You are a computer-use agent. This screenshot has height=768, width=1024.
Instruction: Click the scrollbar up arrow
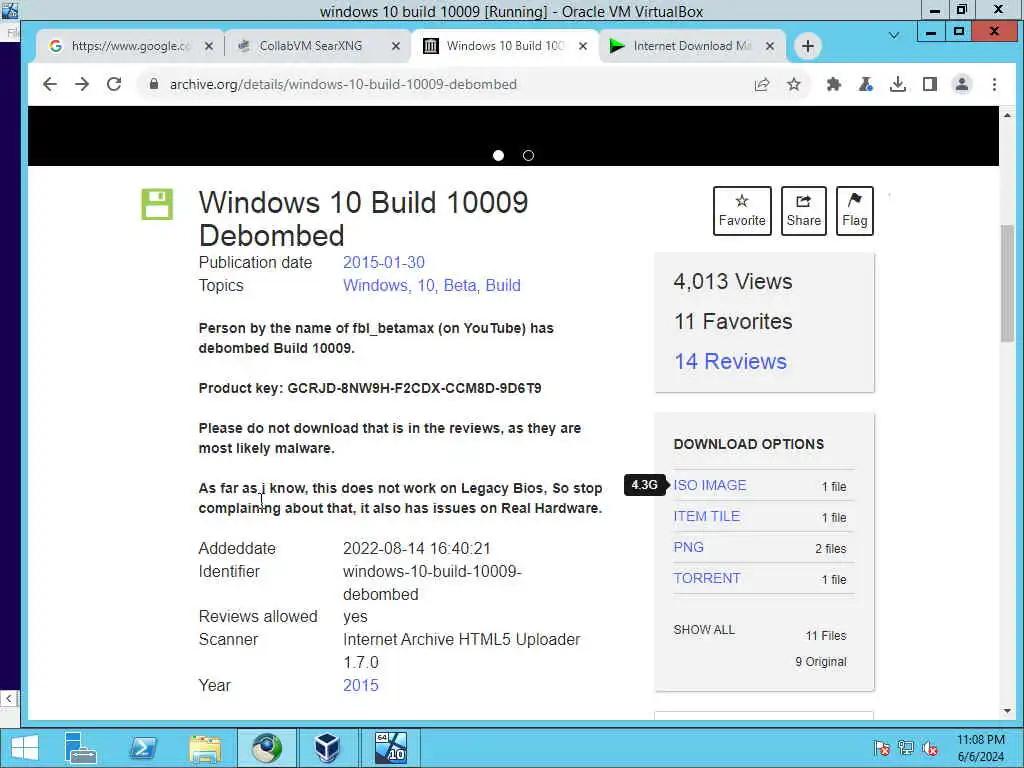click(1007, 115)
